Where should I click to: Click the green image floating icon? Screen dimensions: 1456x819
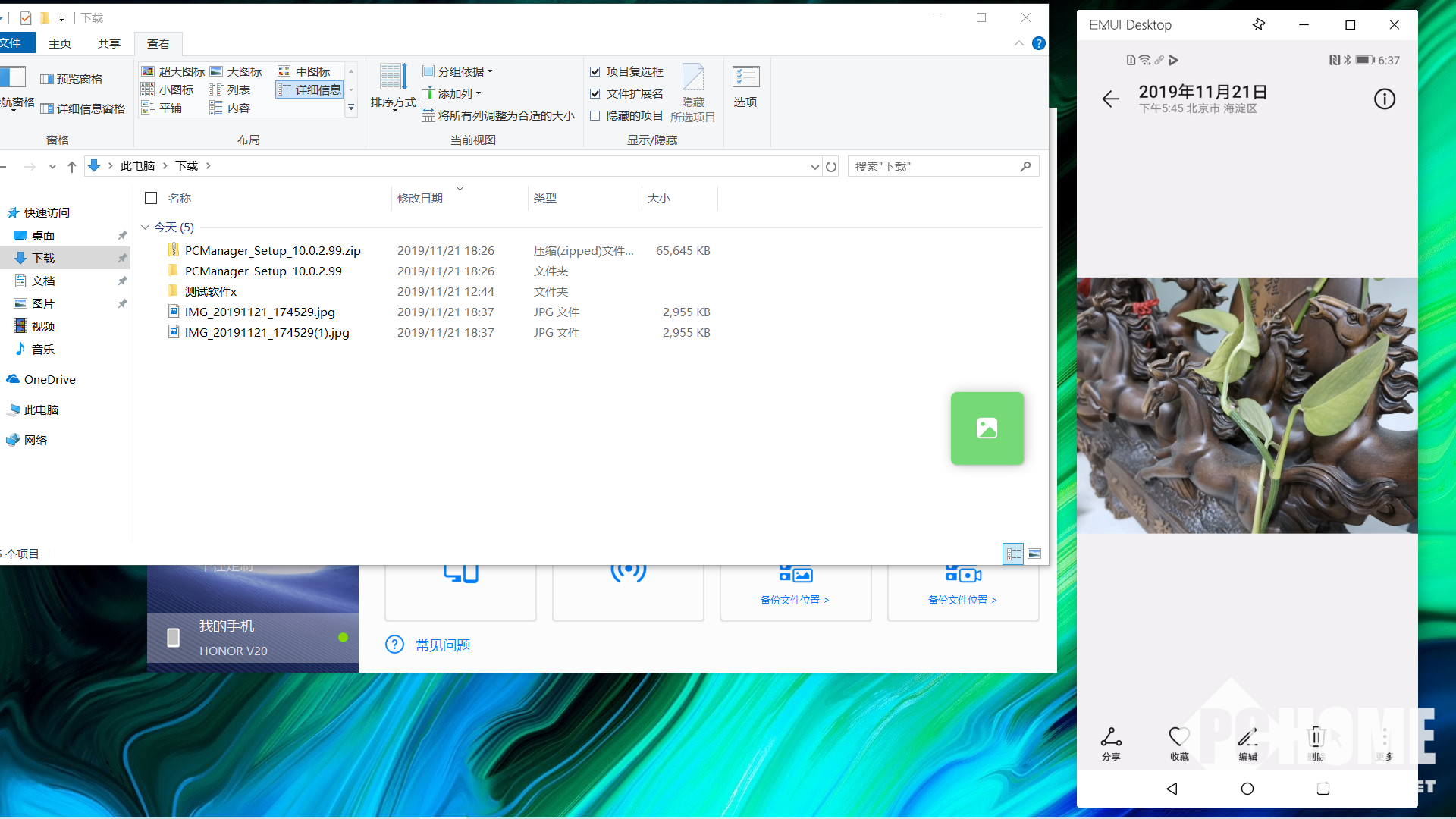coord(987,428)
